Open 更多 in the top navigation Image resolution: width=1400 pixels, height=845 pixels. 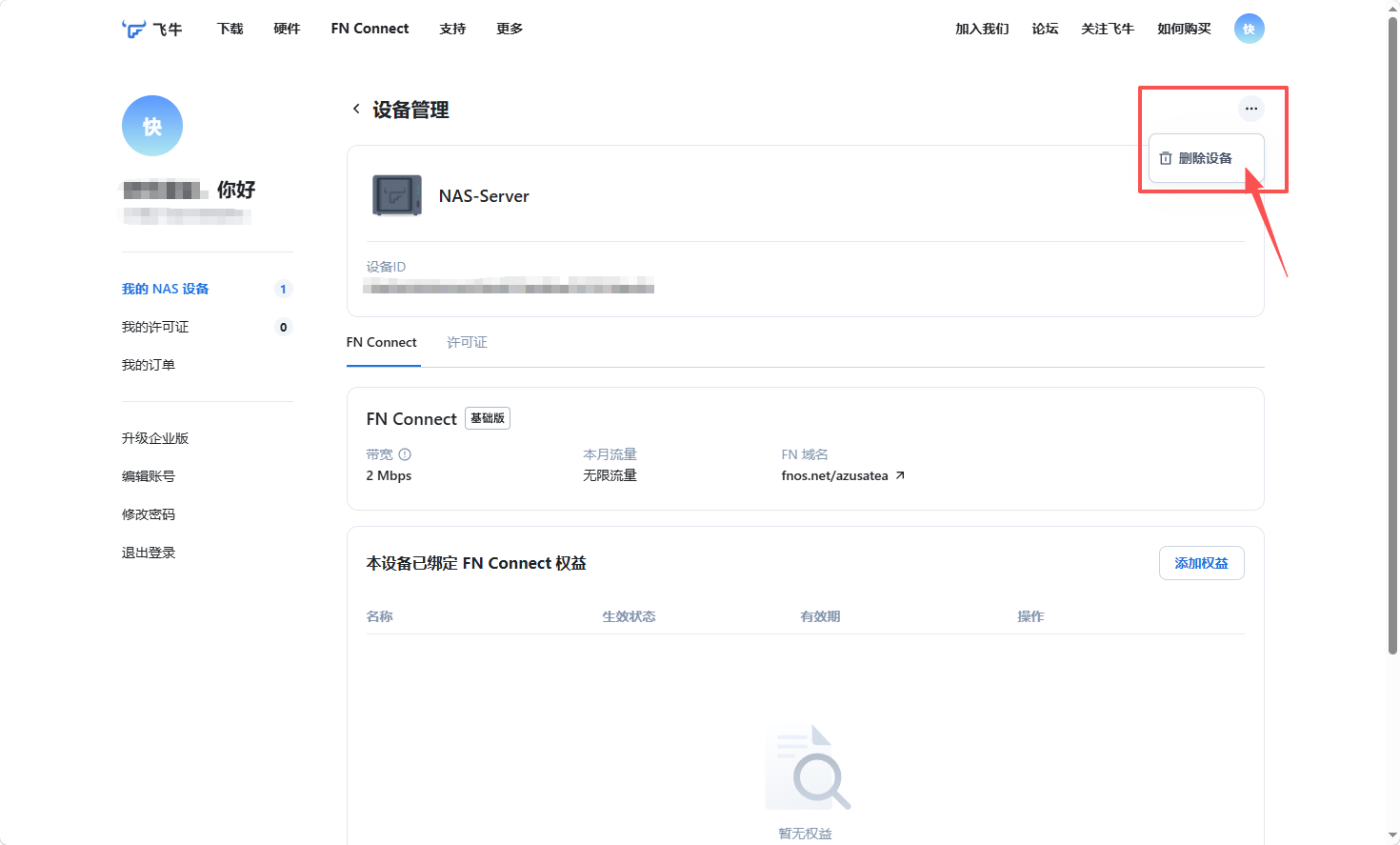510,29
